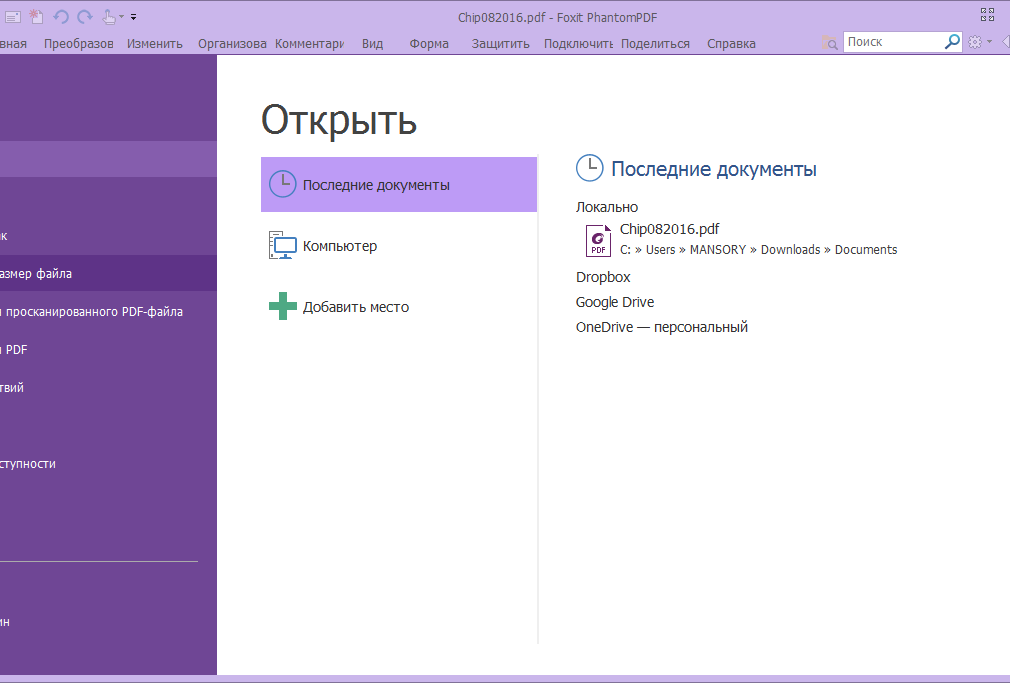Click the magnifier icon inside the Поиск box
1010x683 pixels.
(952, 42)
